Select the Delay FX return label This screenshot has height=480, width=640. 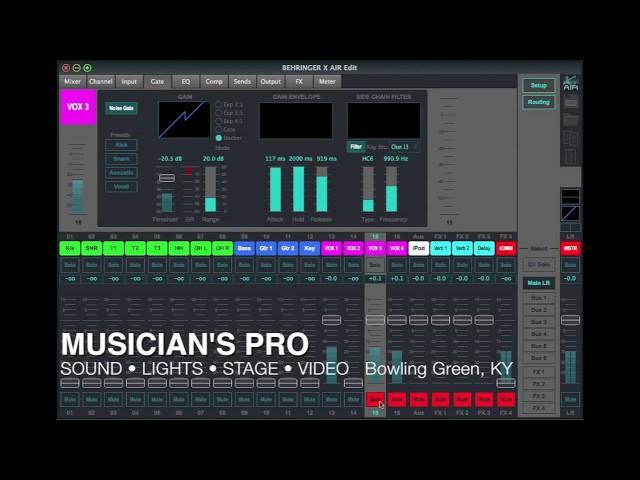(x=484, y=248)
